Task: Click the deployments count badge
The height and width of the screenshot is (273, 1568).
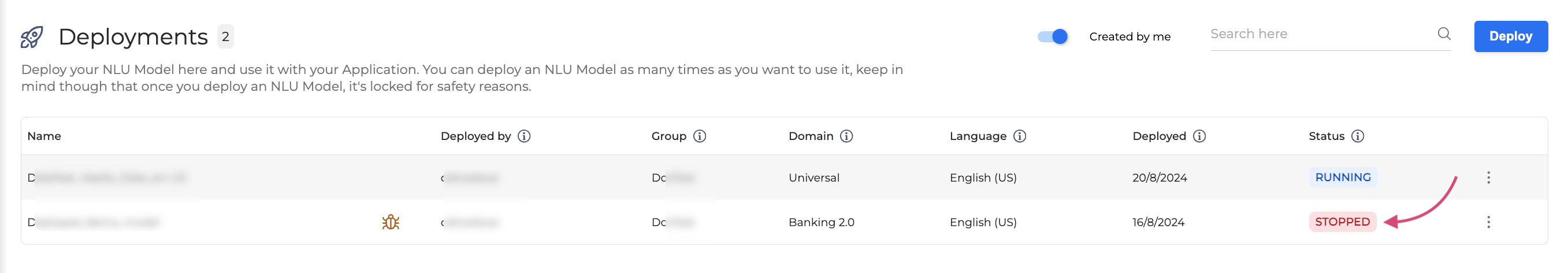Action: pyautogui.click(x=225, y=36)
